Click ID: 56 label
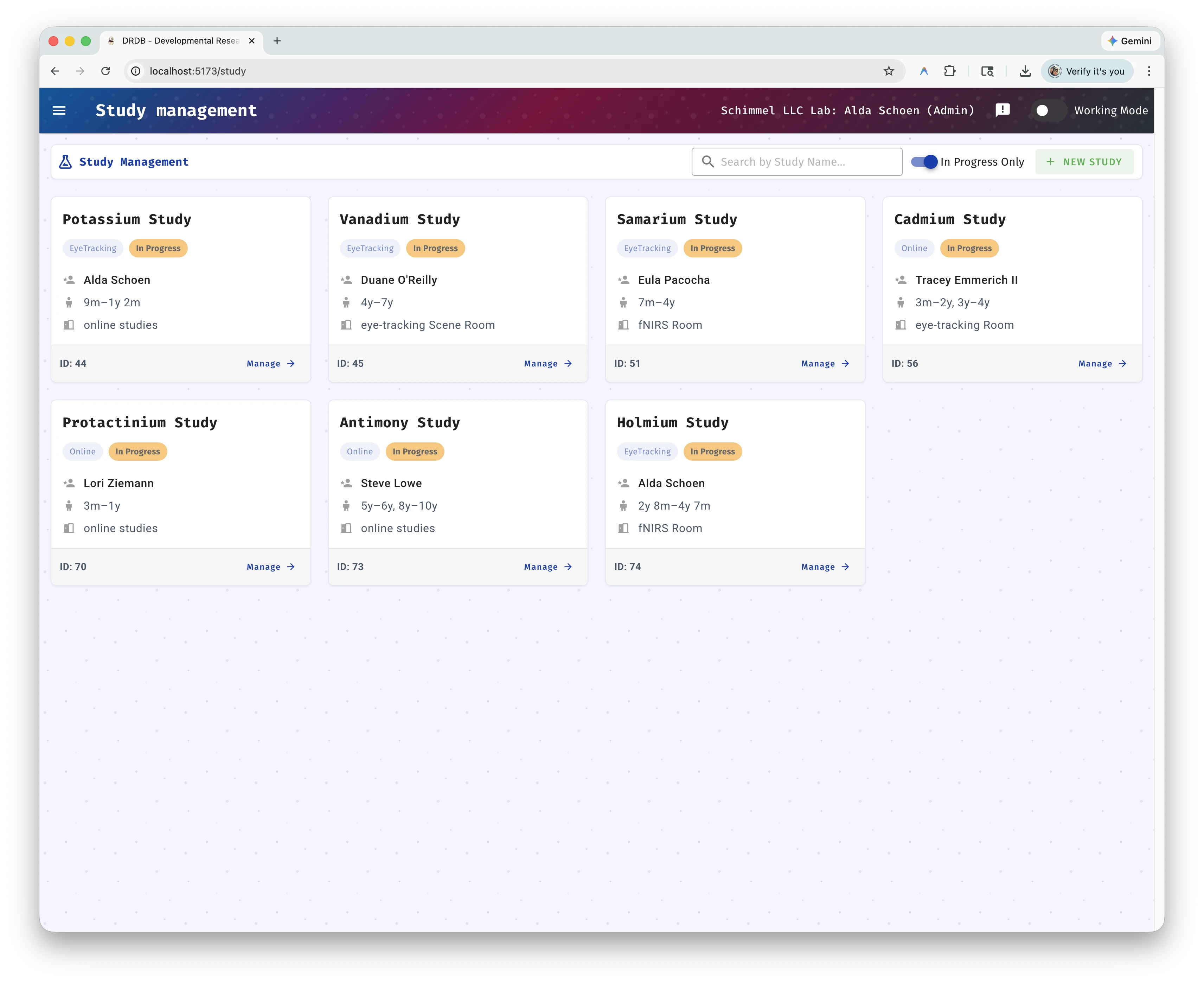Viewport: 1204px width, 984px height. [904, 363]
